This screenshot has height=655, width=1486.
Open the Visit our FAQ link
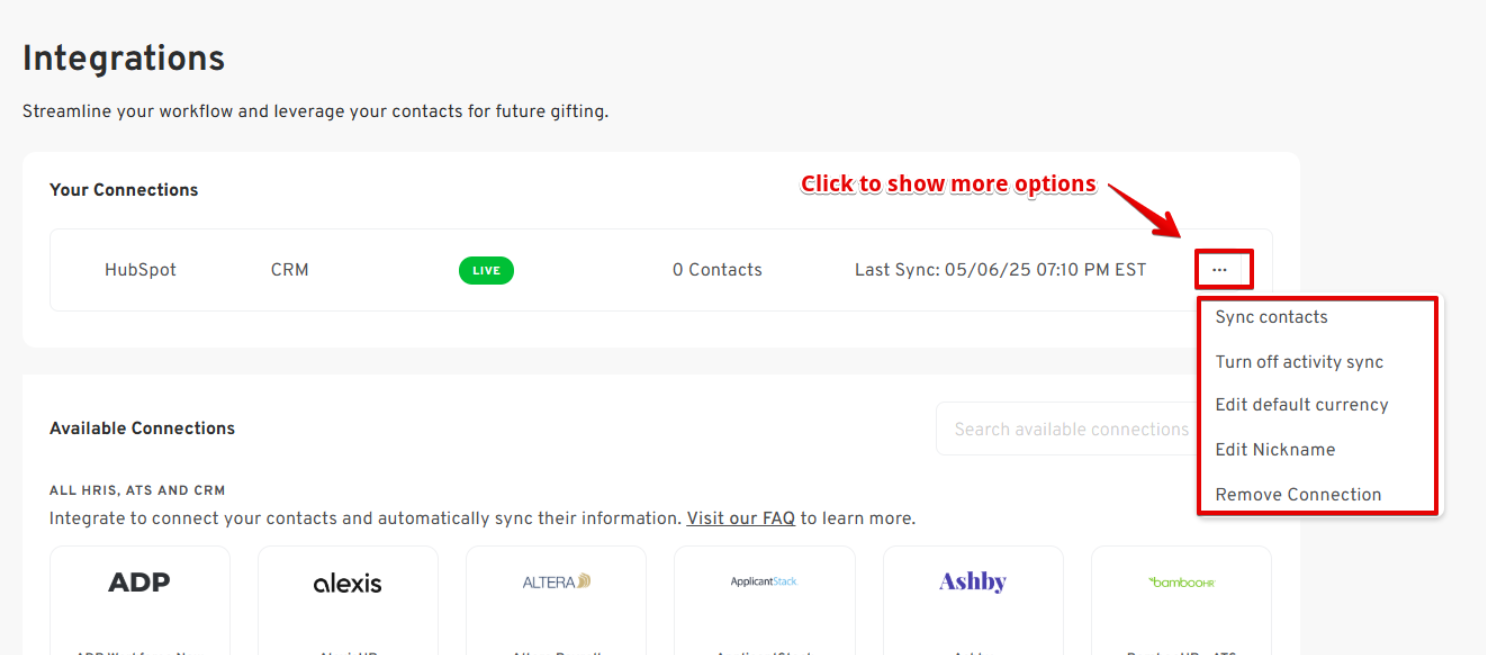740,519
